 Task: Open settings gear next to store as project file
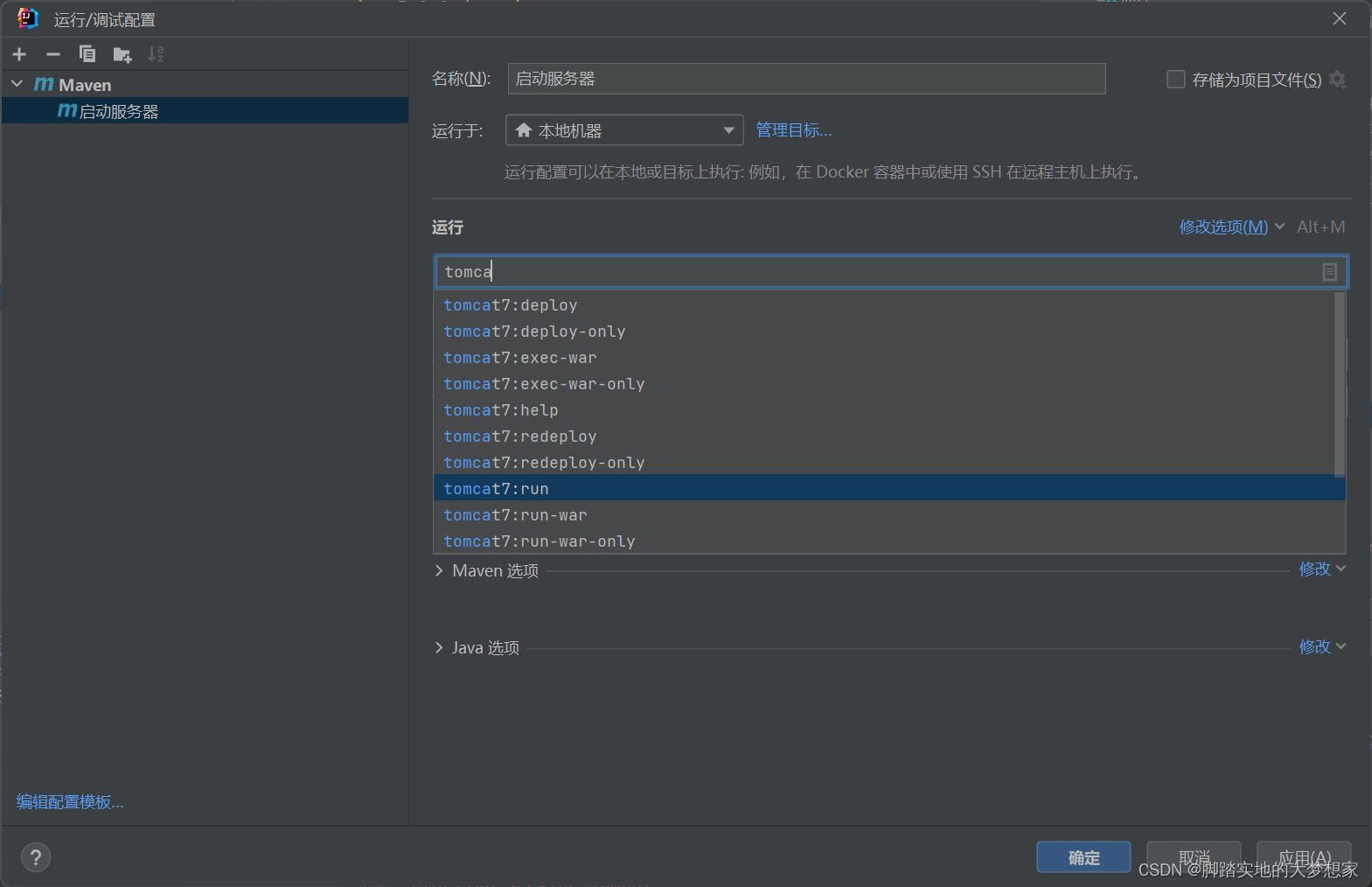tap(1337, 80)
